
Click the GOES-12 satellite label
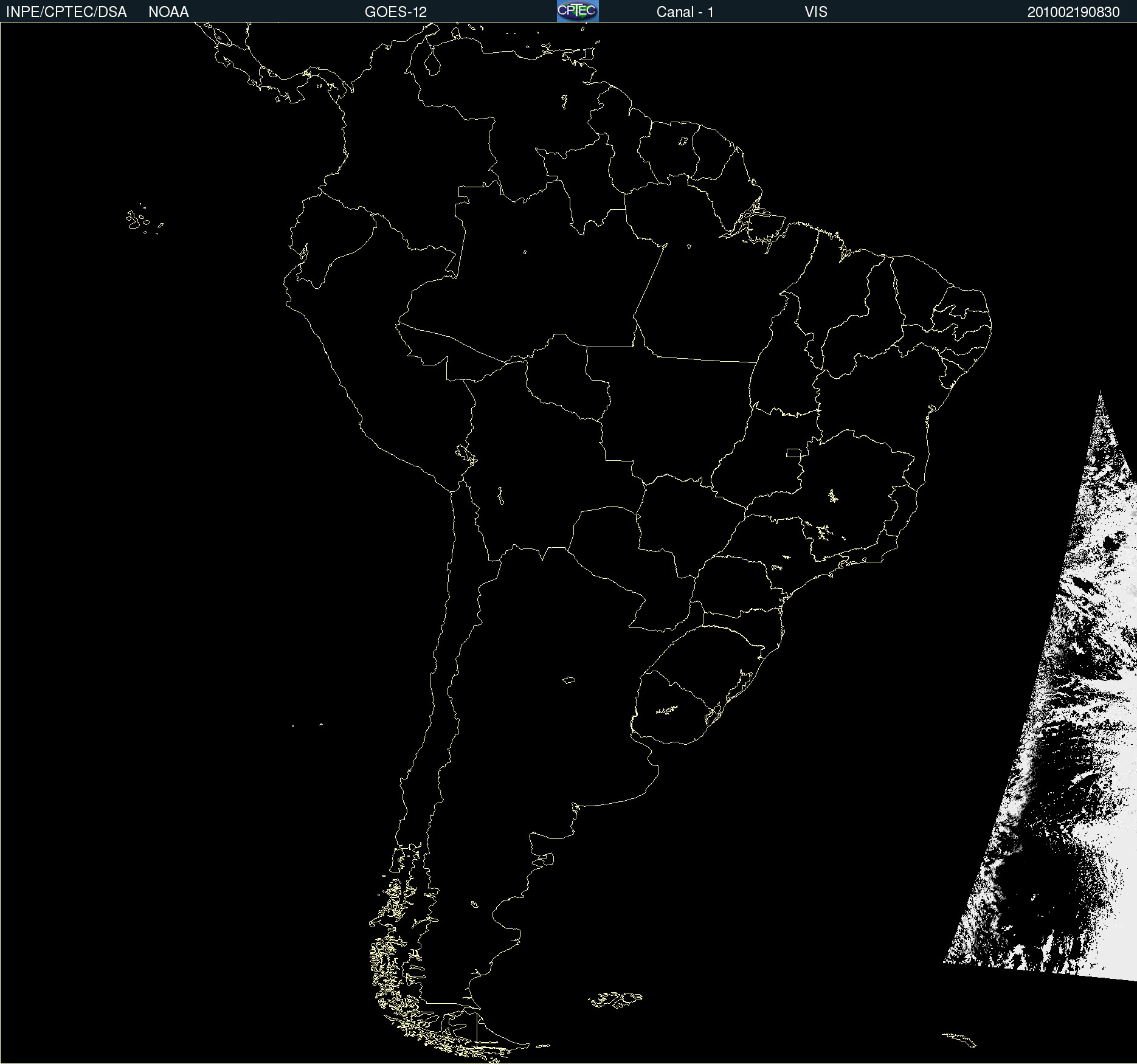(396, 12)
